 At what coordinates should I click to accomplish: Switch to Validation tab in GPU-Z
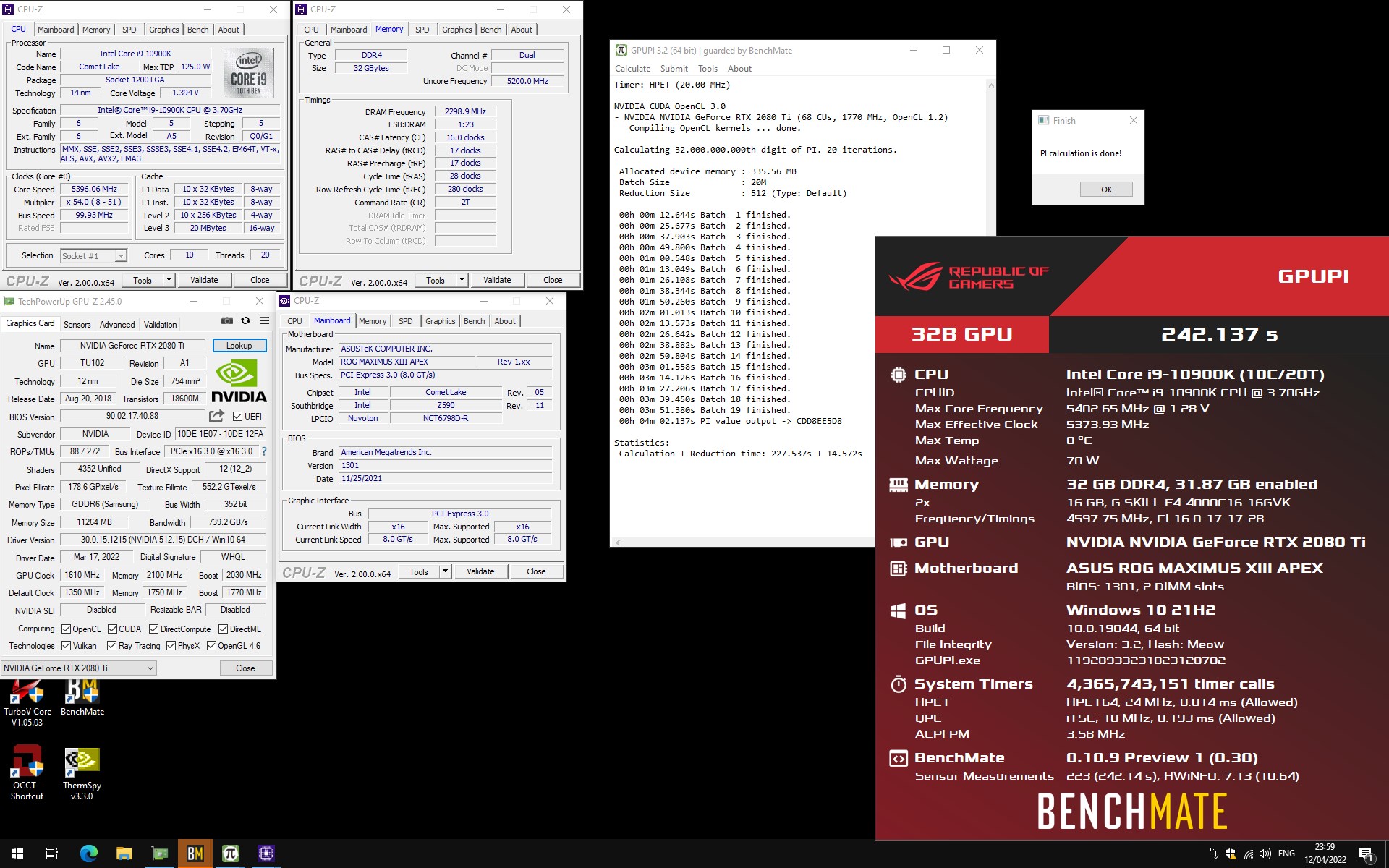160,325
